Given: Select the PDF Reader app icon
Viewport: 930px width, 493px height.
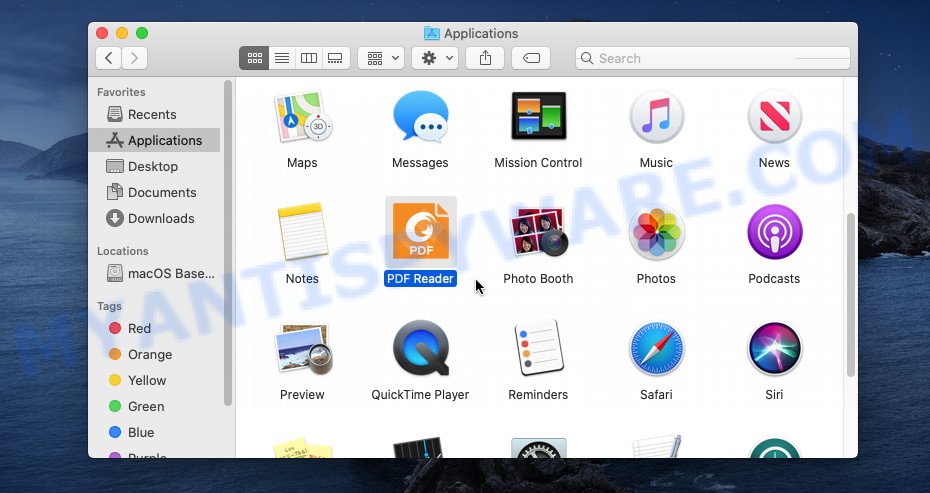Looking at the screenshot, I should coord(421,232).
